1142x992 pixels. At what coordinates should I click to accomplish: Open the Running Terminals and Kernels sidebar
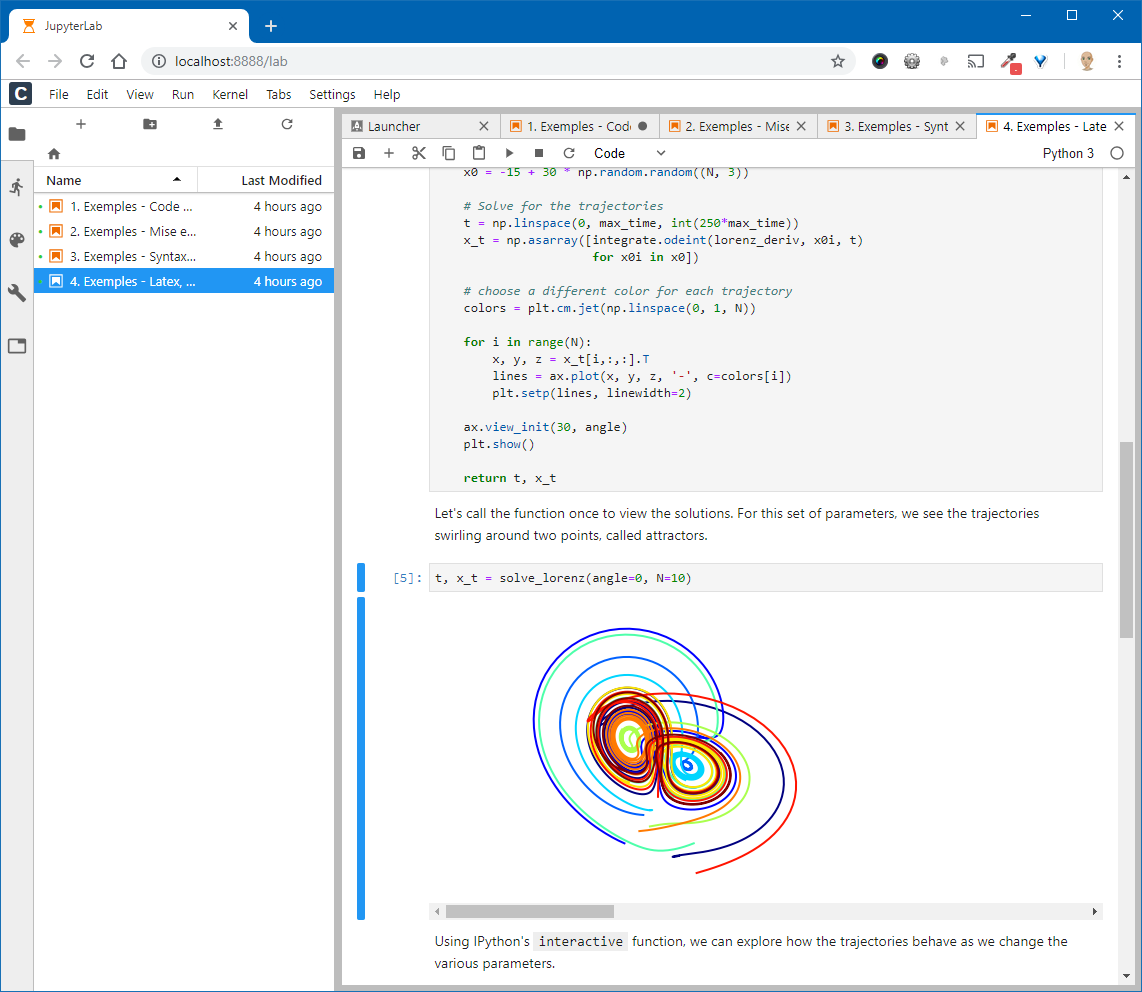16,187
